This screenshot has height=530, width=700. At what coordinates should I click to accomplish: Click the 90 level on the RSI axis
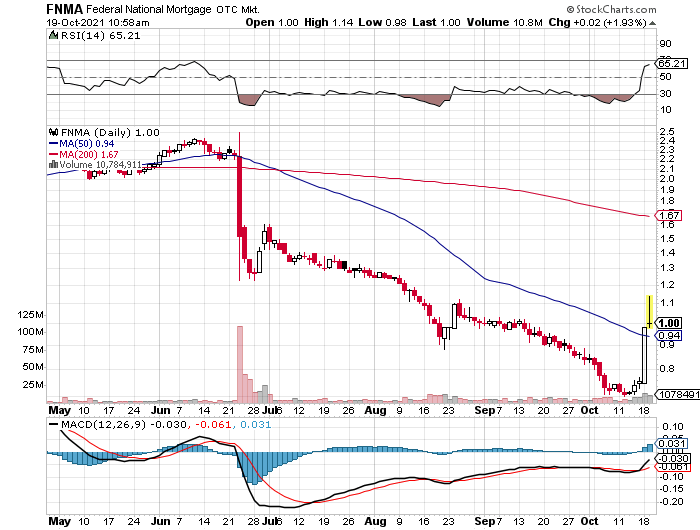click(665, 44)
